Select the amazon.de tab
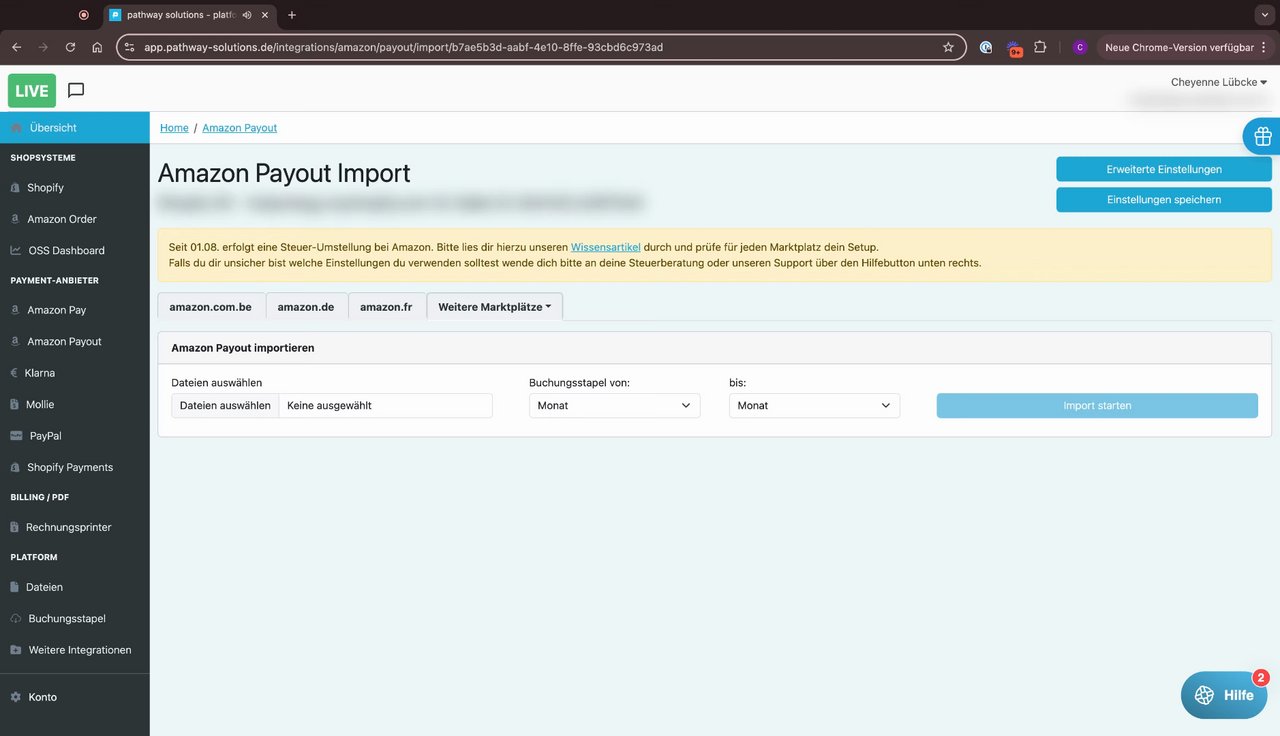1280x736 pixels. click(306, 307)
